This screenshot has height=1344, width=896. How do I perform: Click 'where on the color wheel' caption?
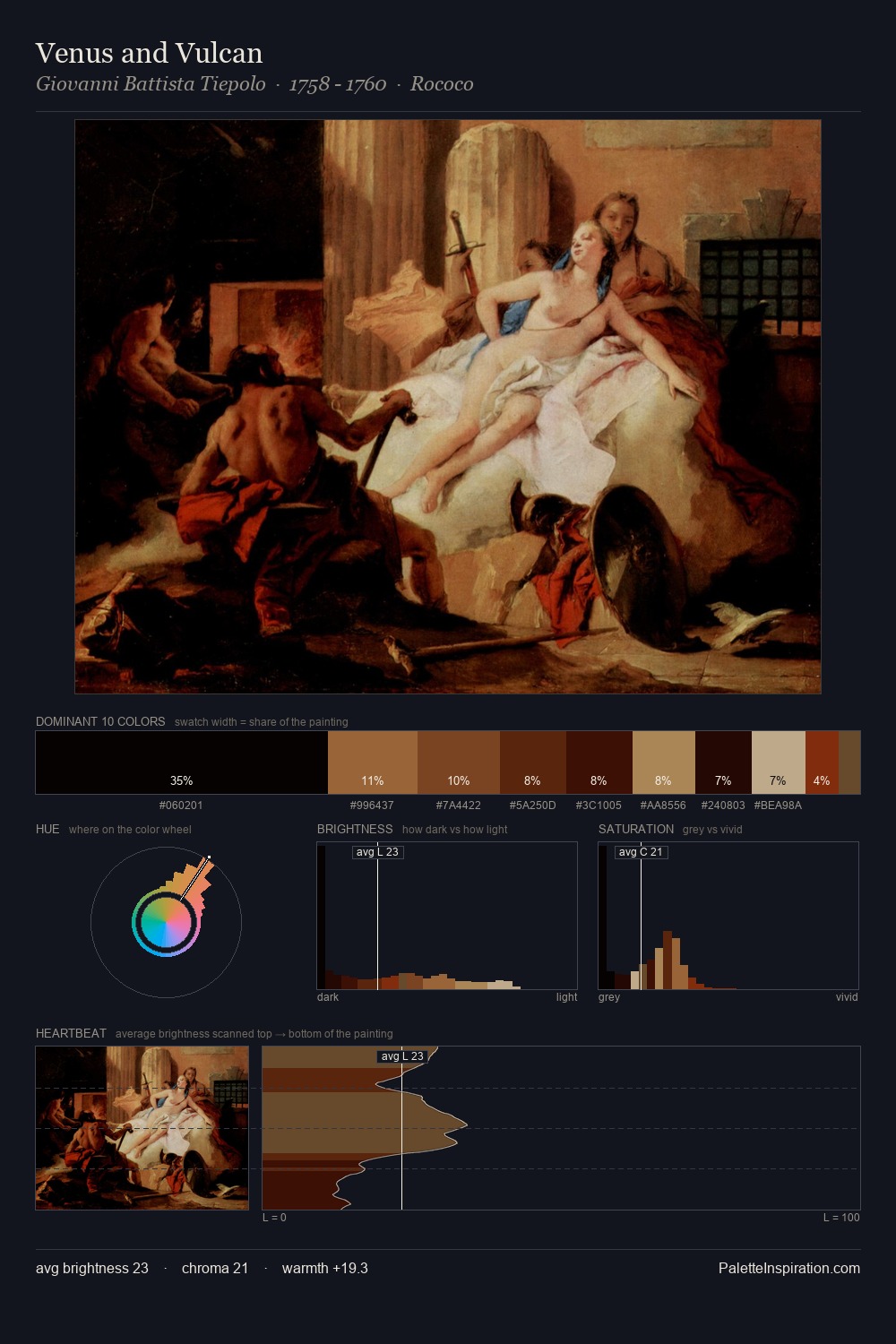130,830
